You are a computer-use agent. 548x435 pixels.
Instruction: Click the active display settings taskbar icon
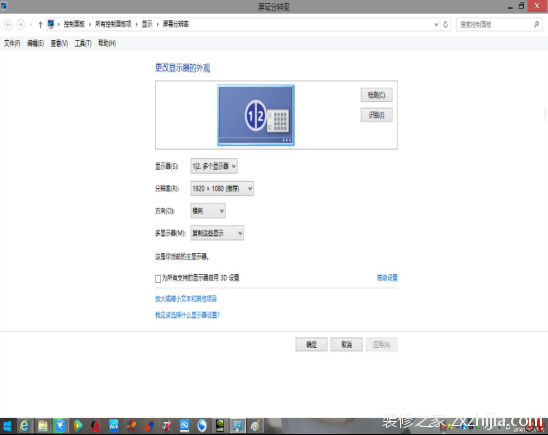[x=238, y=426]
